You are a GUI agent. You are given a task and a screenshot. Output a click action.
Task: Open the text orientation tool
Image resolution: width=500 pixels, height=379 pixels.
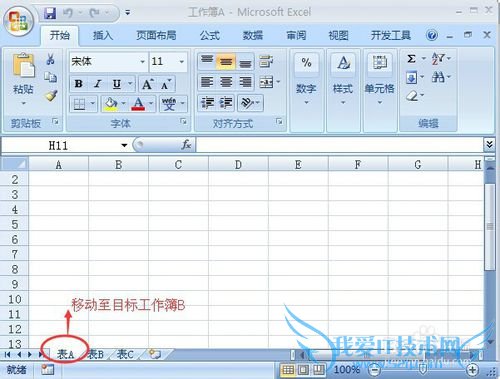point(247,103)
